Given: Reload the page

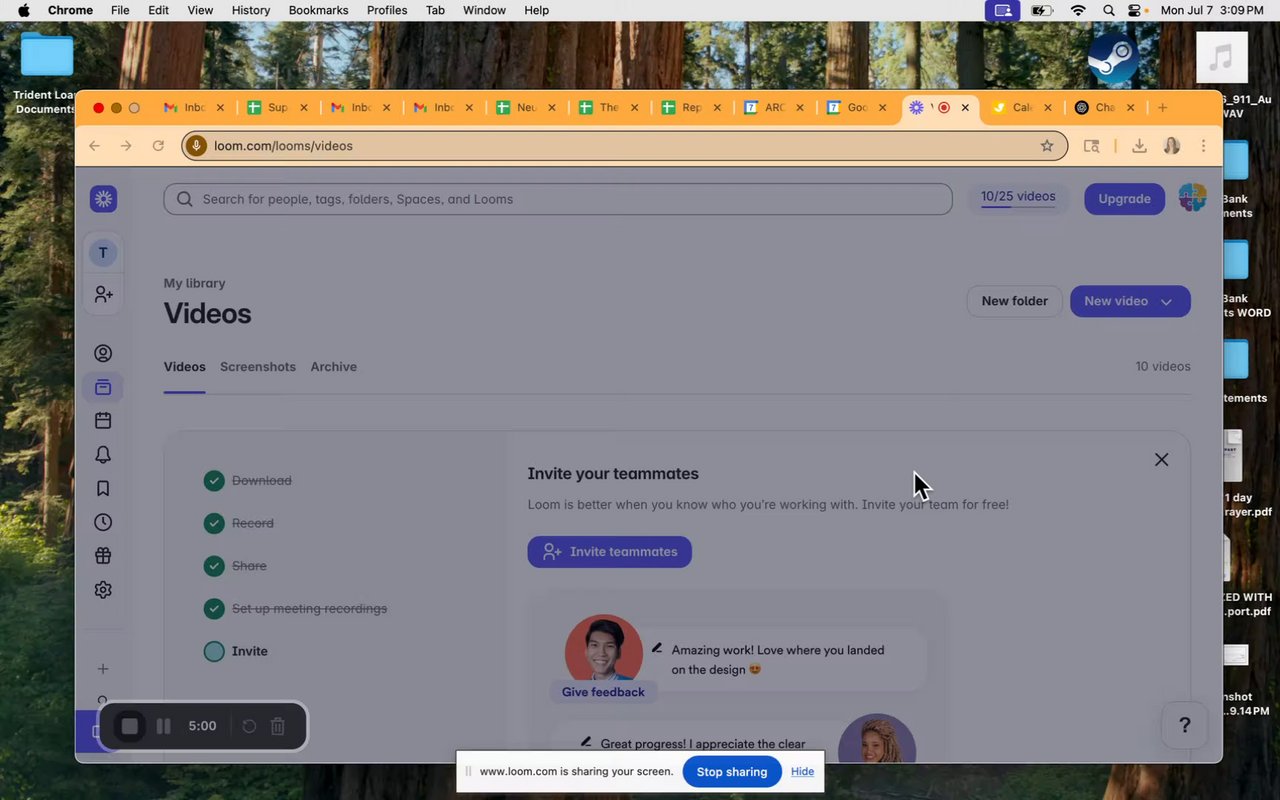Looking at the screenshot, I should (x=158, y=146).
